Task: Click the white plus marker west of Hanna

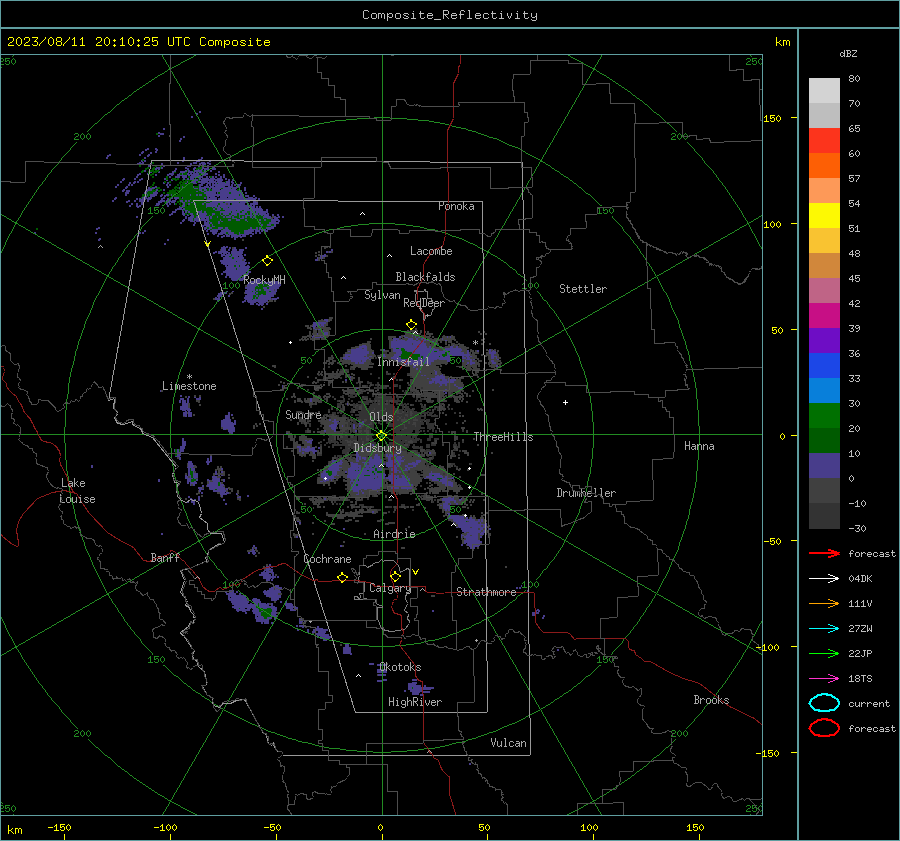Action: [565, 402]
